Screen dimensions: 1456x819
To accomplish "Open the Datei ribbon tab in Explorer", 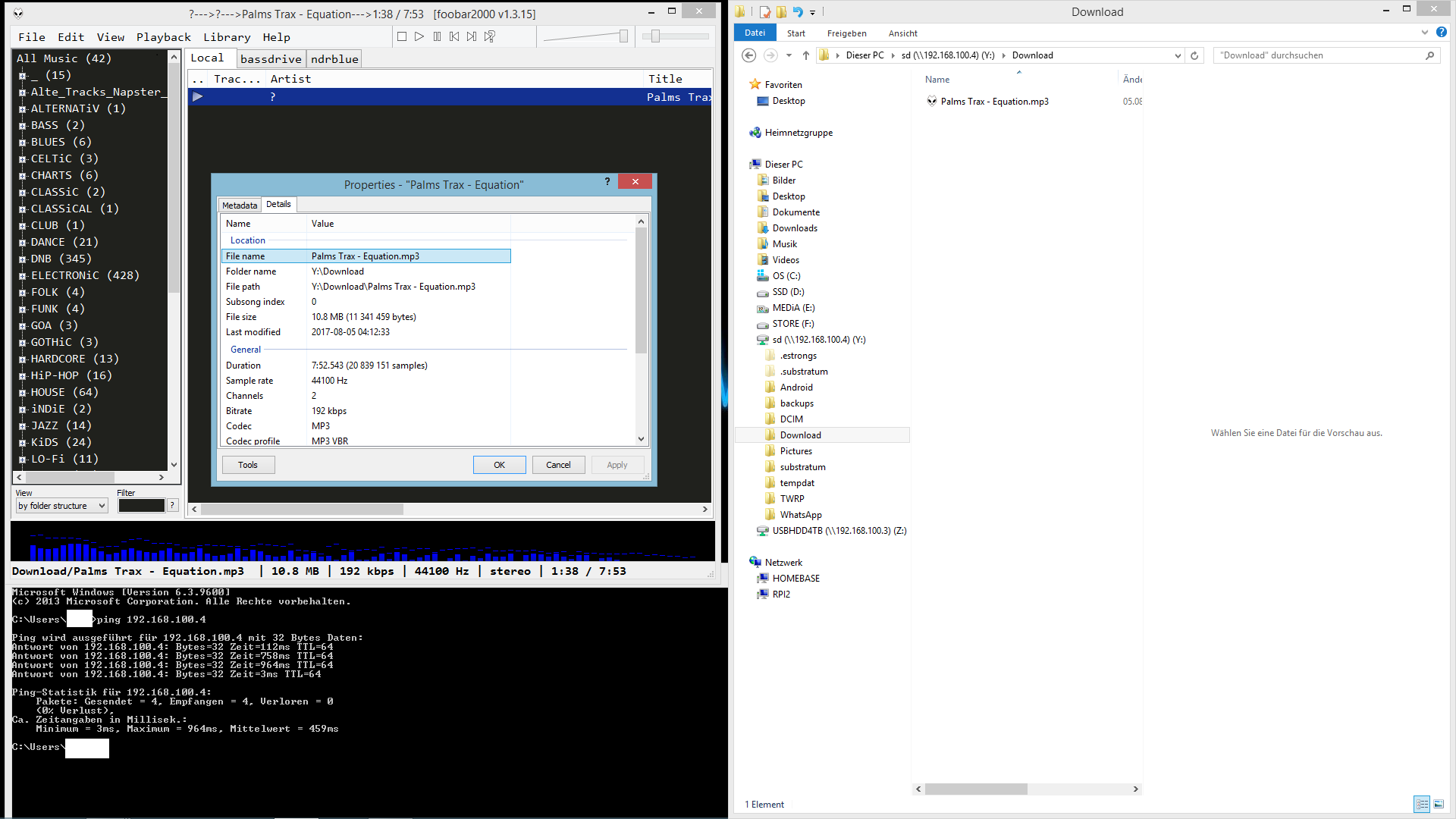I will pos(755,33).
